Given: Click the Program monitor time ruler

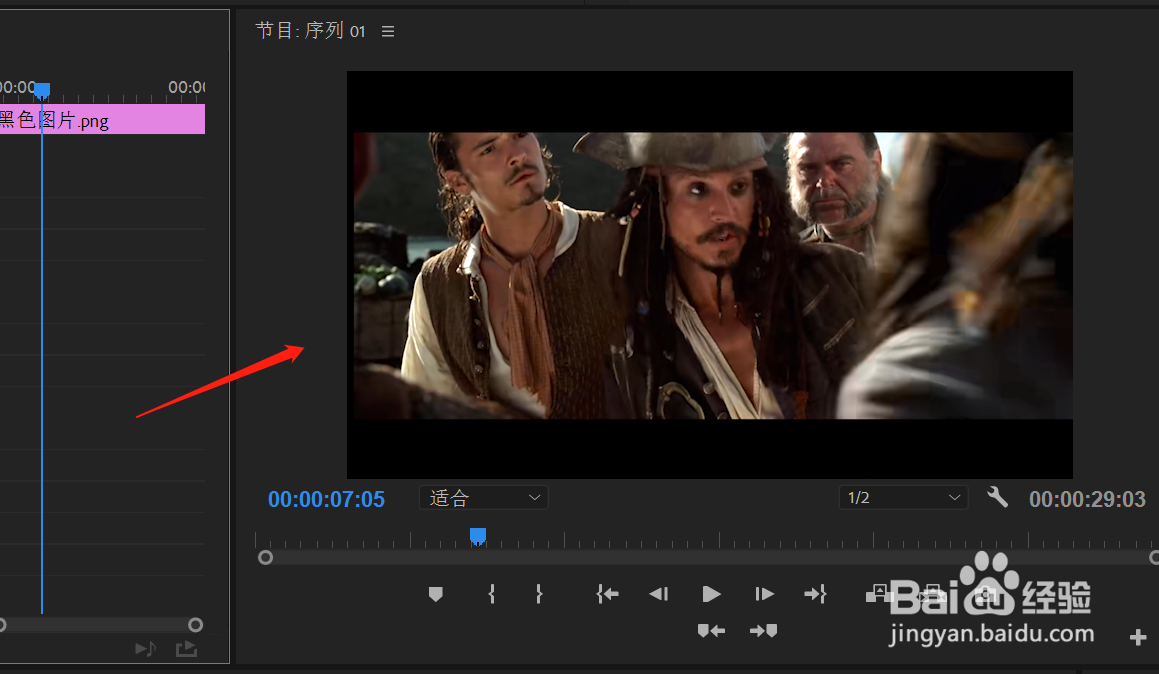Looking at the screenshot, I should tap(706, 539).
